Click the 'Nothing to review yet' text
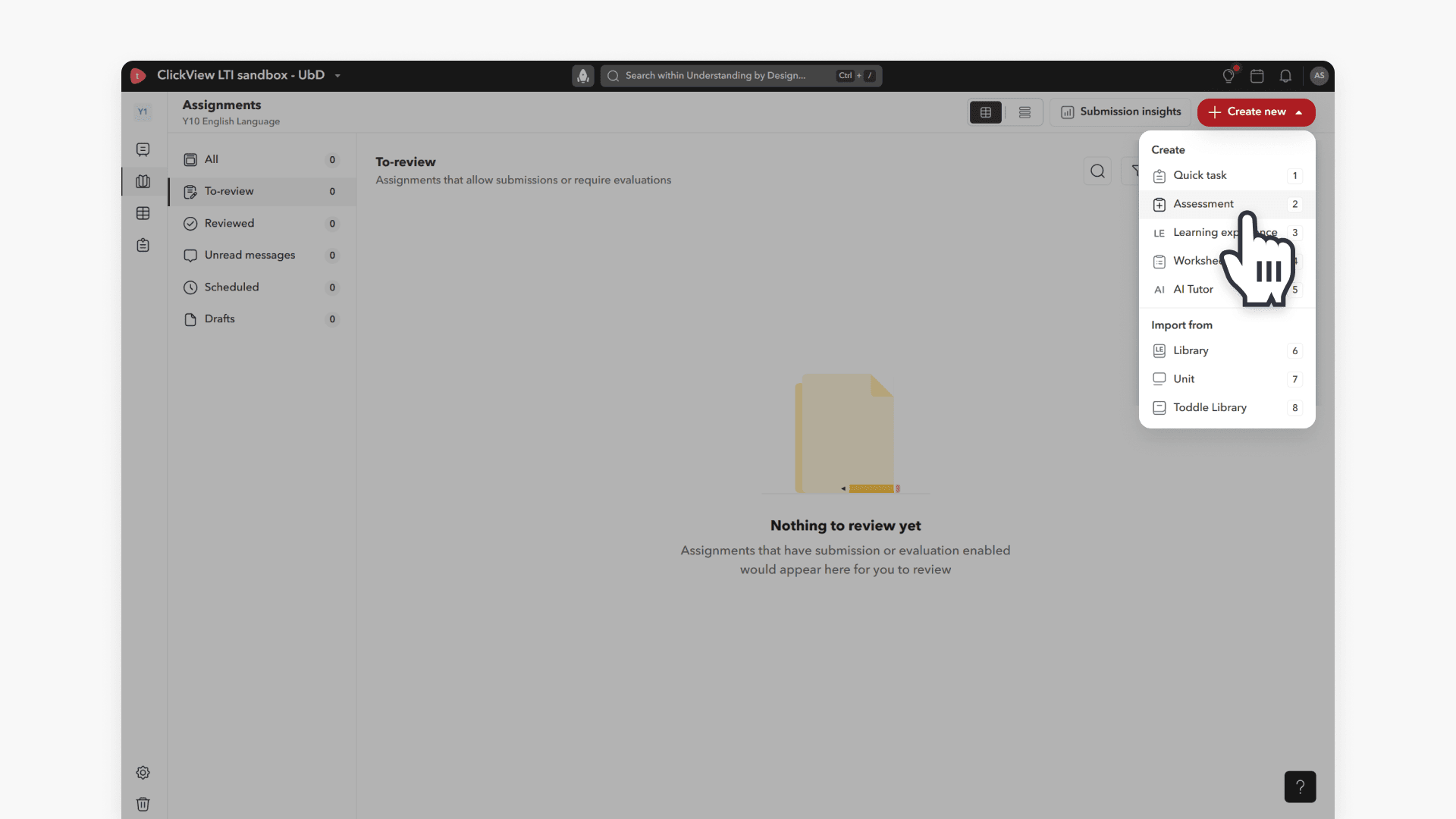This screenshot has height=819, width=1456. (x=846, y=526)
